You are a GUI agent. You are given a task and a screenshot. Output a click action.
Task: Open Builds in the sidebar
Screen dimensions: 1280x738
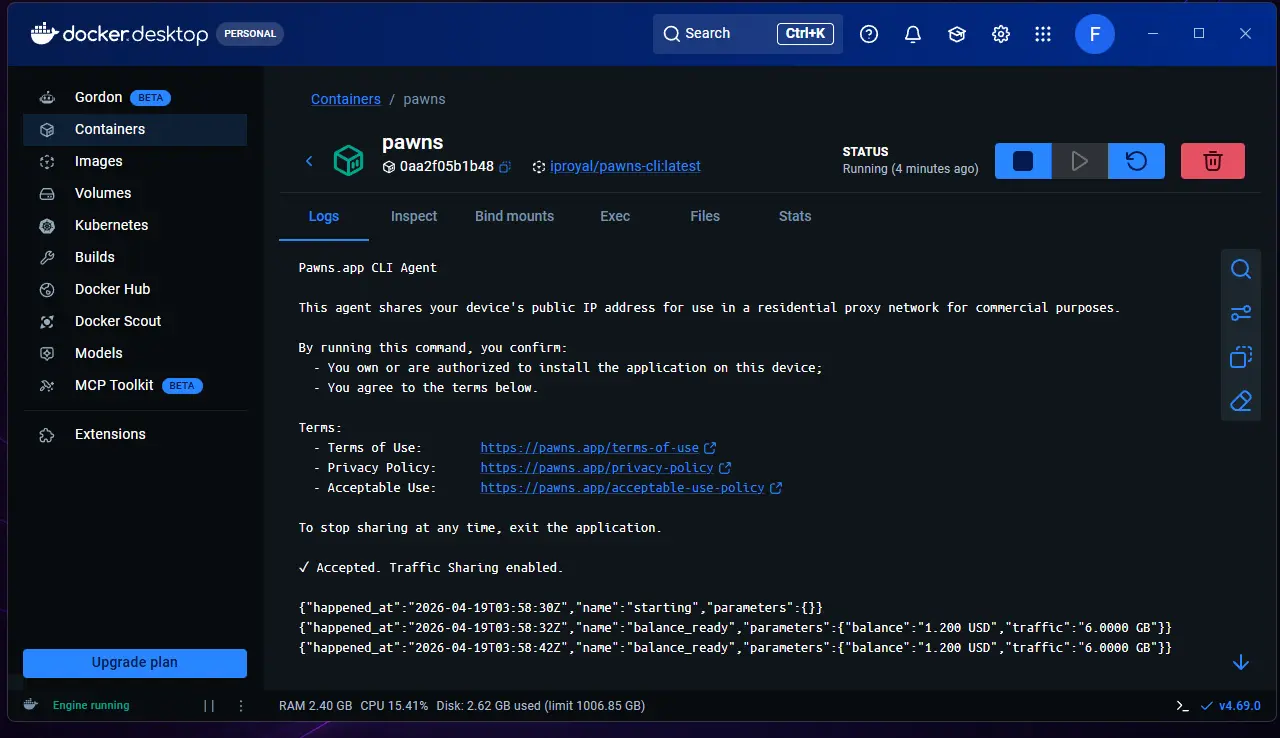135,257
